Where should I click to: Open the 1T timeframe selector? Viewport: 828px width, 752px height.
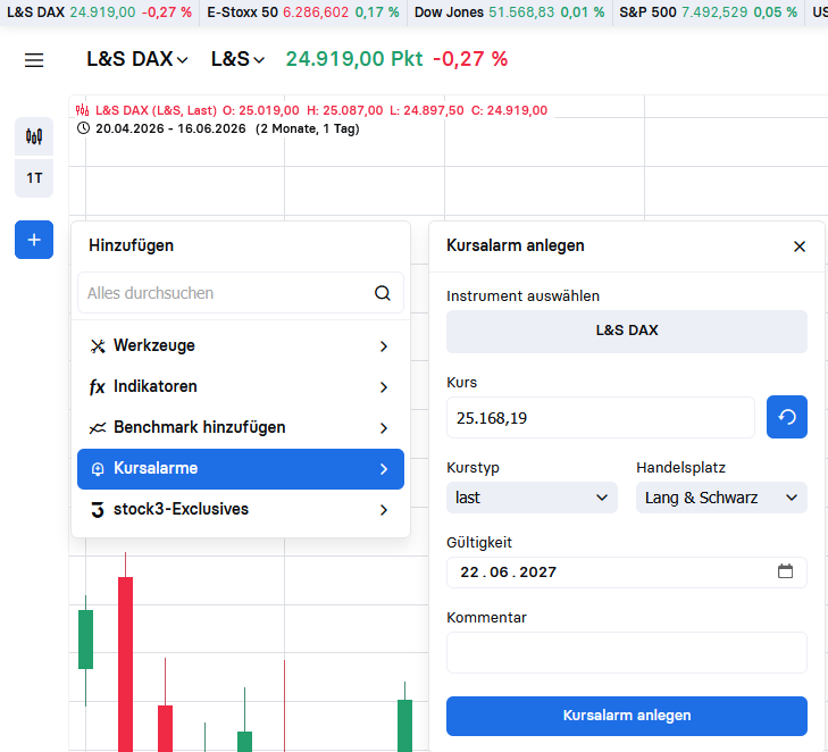coord(34,178)
